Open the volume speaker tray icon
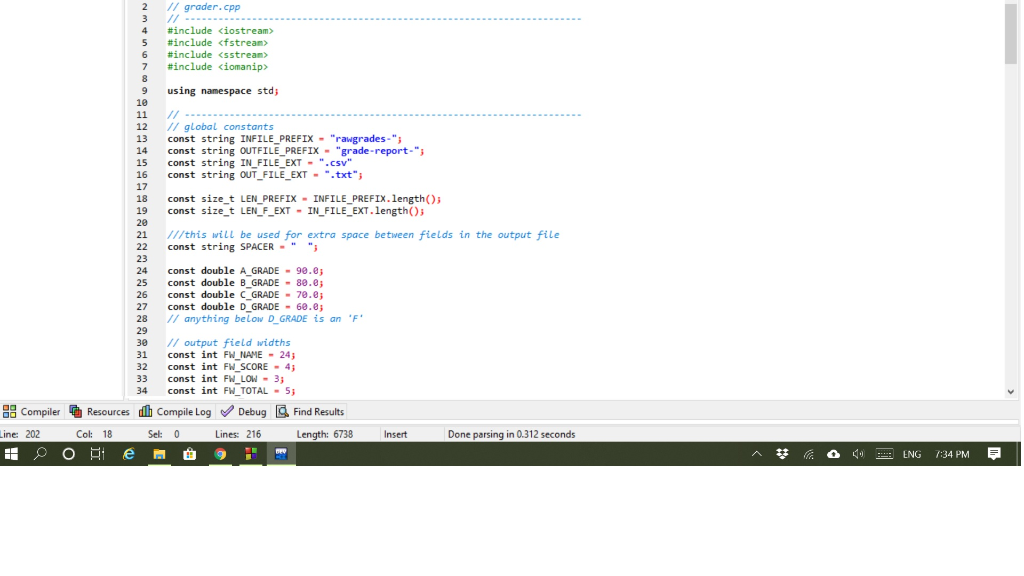Screen dimensions: 1024x576 pos(858,454)
